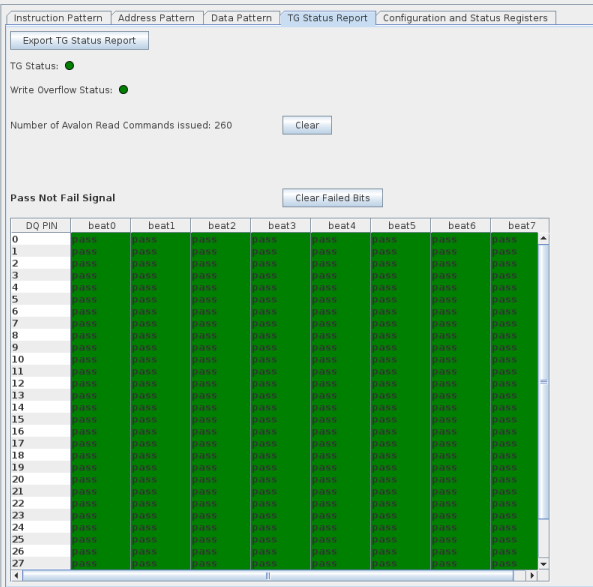This screenshot has width=593, height=587.
Task: Click the horizontal scrollbar thumb under the table
Action: tap(268, 576)
